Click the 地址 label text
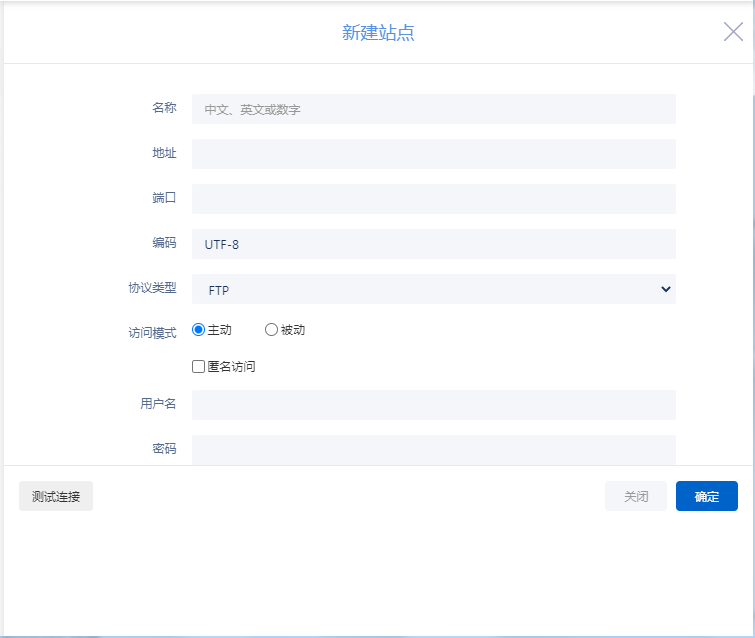Screen dimensions: 755x638 tap(164, 153)
